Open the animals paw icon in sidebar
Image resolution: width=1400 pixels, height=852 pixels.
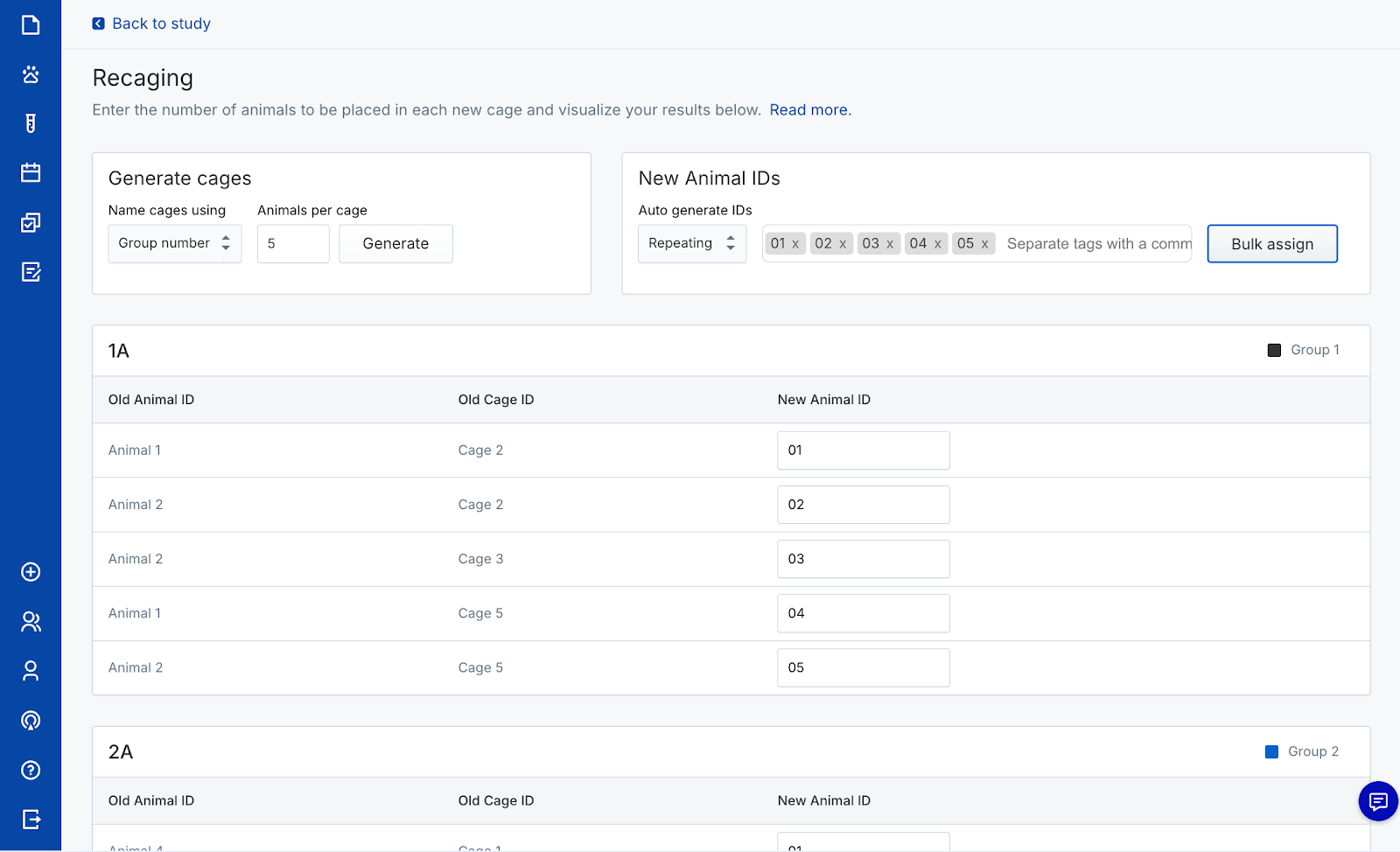tap(31, 74)
